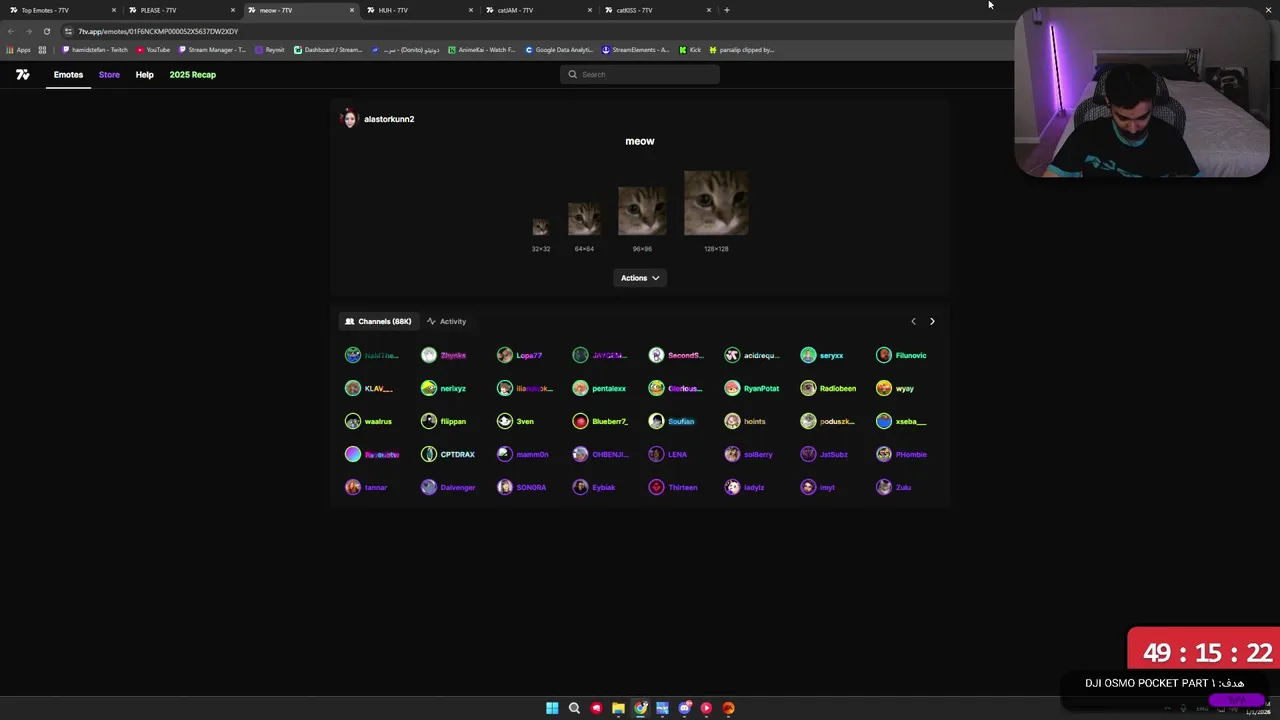Open seryxx's channel avatar
The width and height of the screenshot is (1280, 720).
pyautogui.click(x=808, y=355)
